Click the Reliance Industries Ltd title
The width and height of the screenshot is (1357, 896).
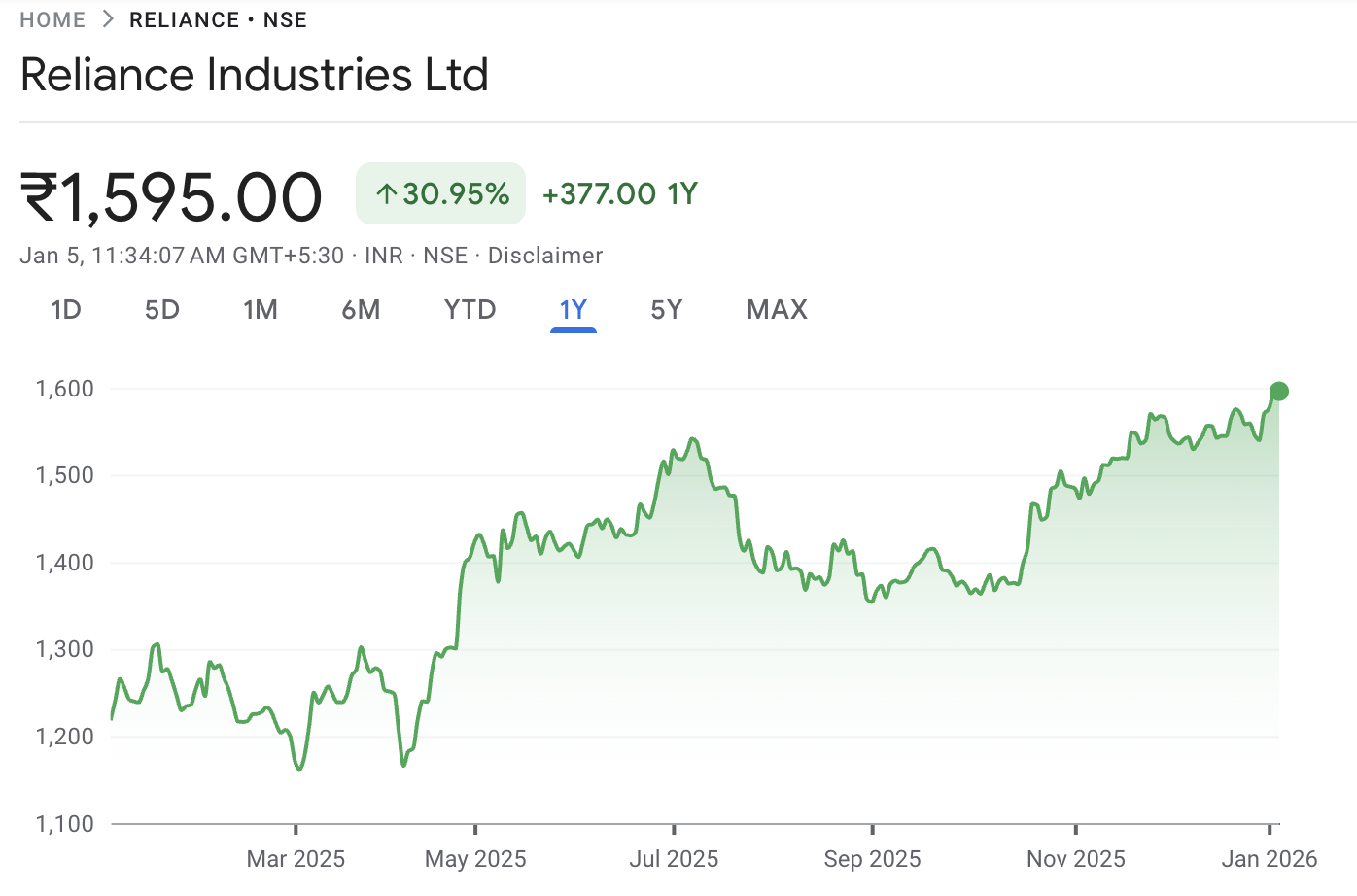click(255, 75)
